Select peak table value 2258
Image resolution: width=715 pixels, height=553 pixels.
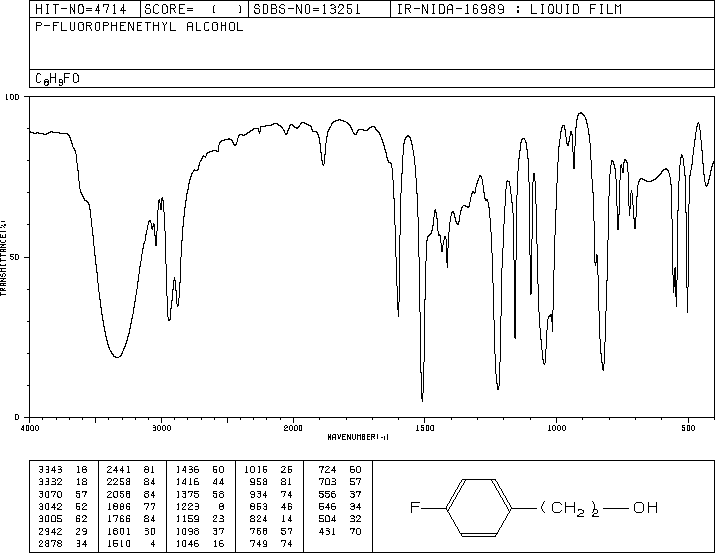(119, 482)
